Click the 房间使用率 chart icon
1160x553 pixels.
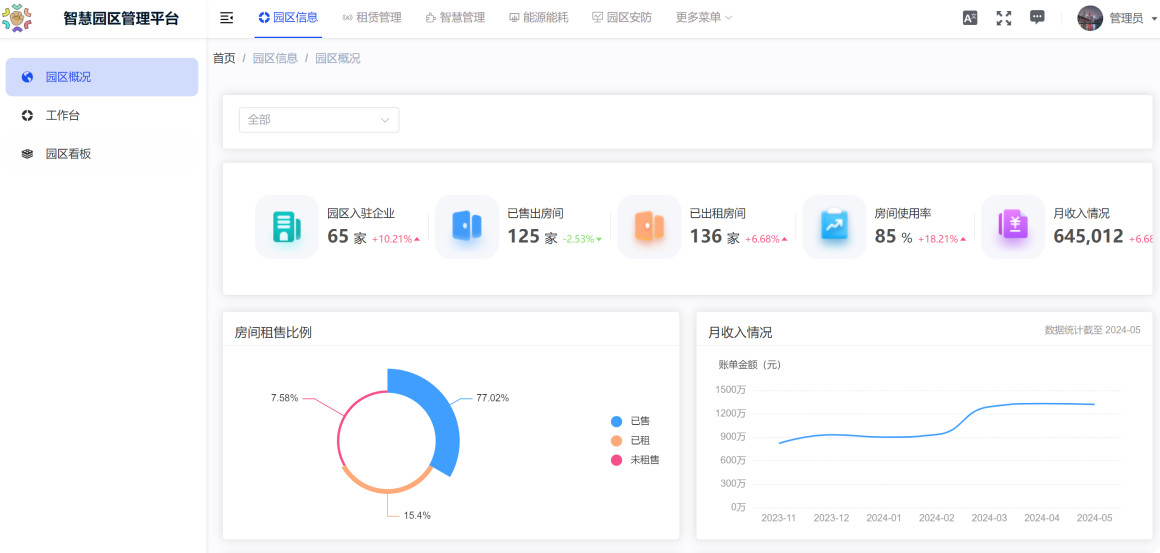(834, 226)
